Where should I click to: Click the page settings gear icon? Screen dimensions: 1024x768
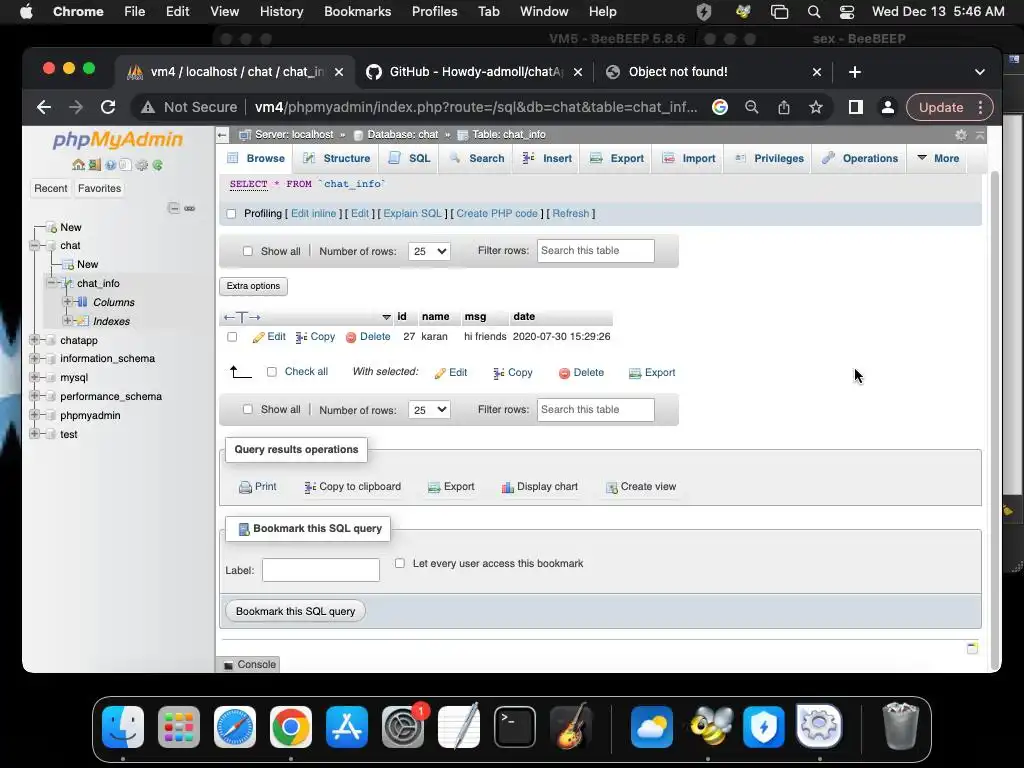tap(961, 135)
